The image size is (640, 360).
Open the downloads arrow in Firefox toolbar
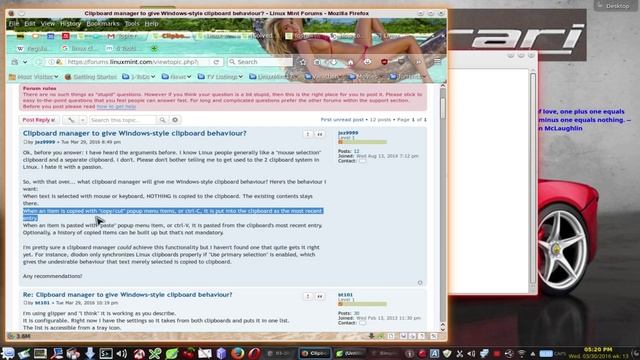point(333,62)
